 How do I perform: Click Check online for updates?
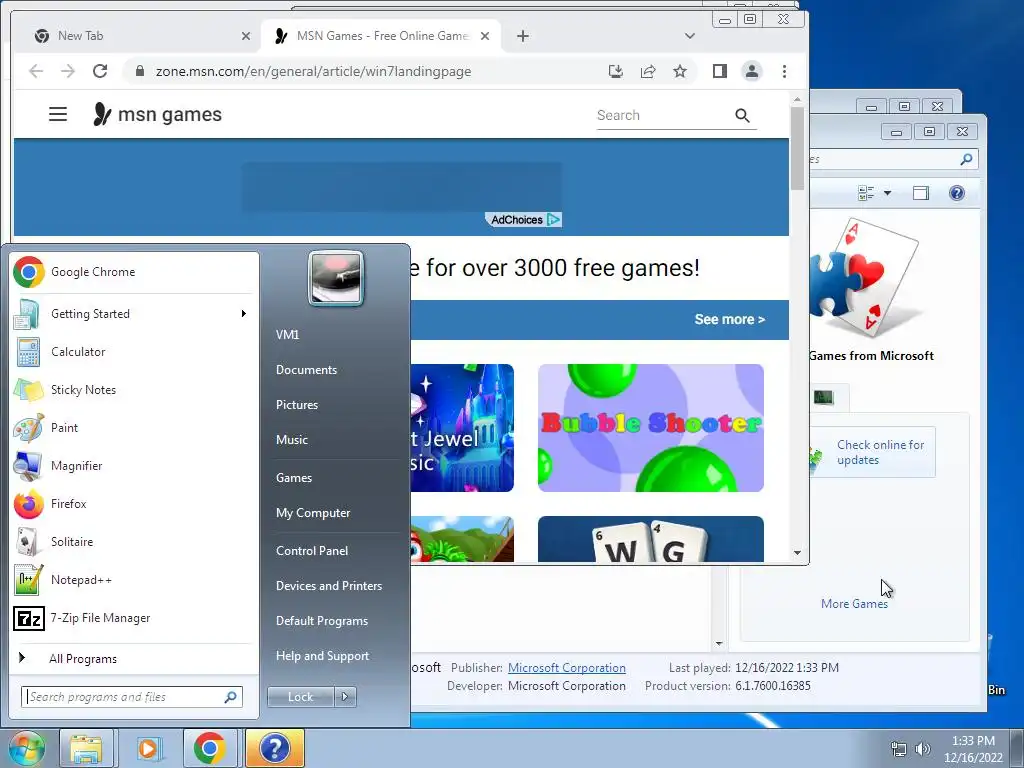(880, 452)
